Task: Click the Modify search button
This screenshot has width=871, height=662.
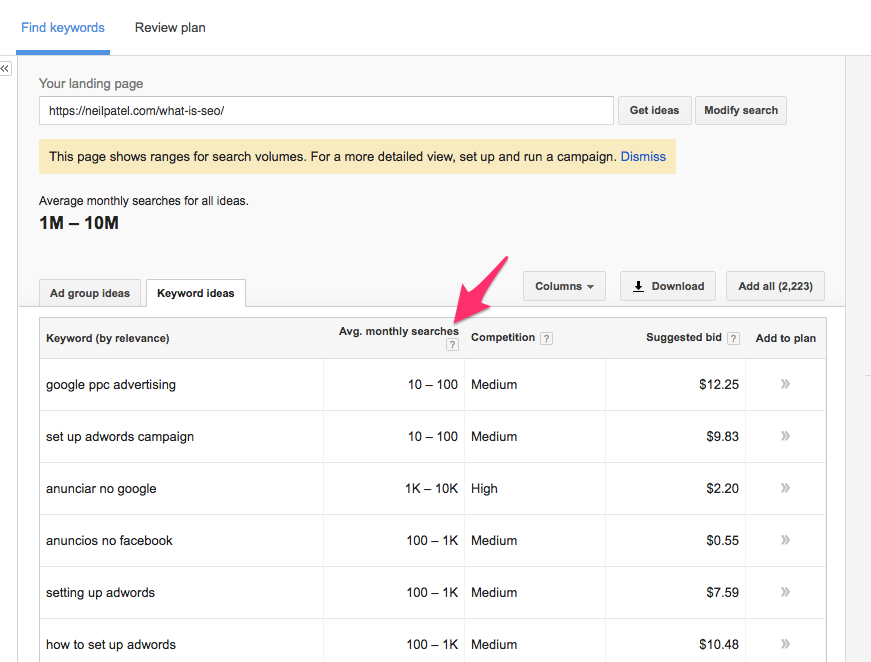Action: pyautogui.click(x=740, y=110)
